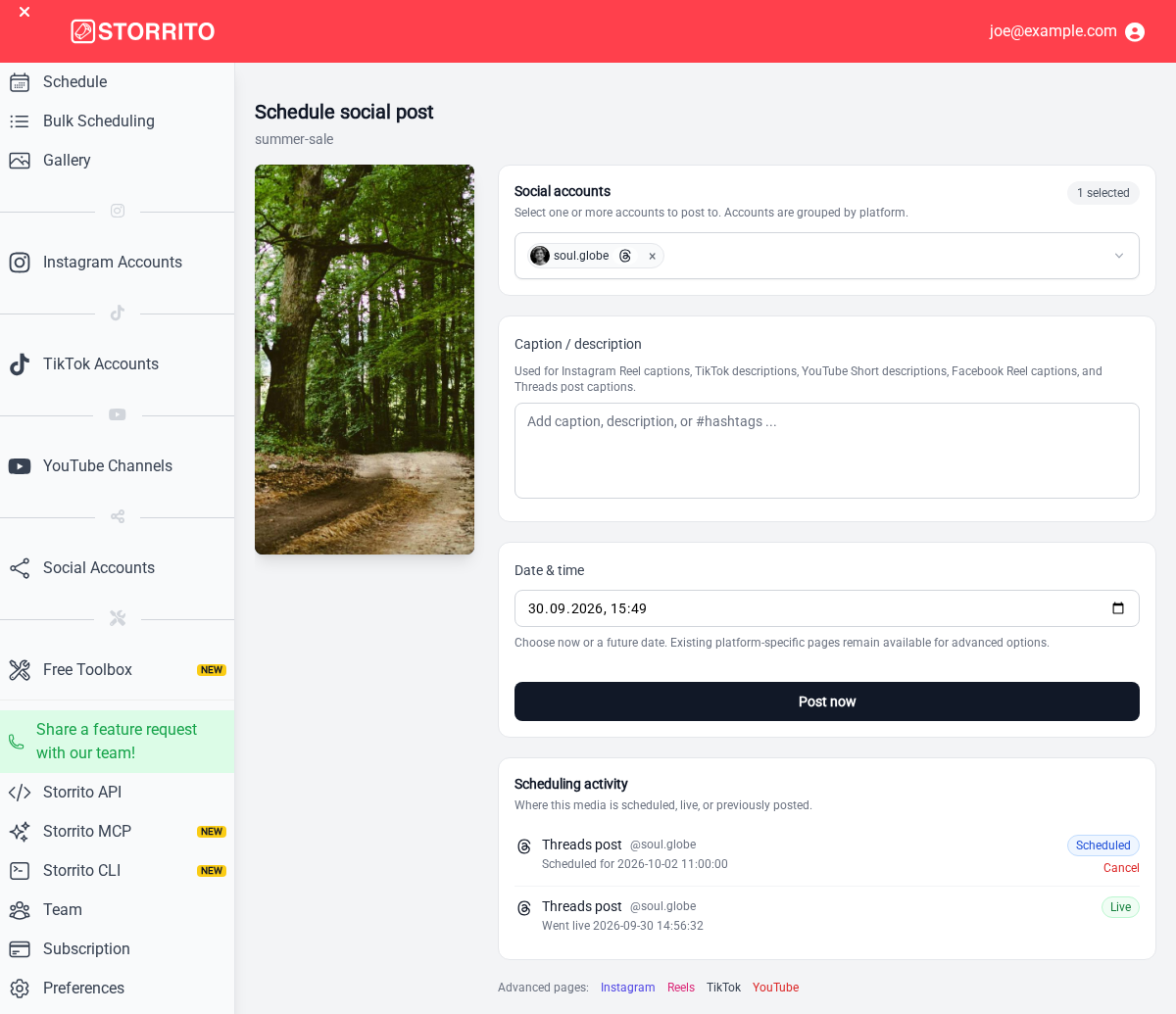Open Storrito CLI menu item

(x=117, y=871)
